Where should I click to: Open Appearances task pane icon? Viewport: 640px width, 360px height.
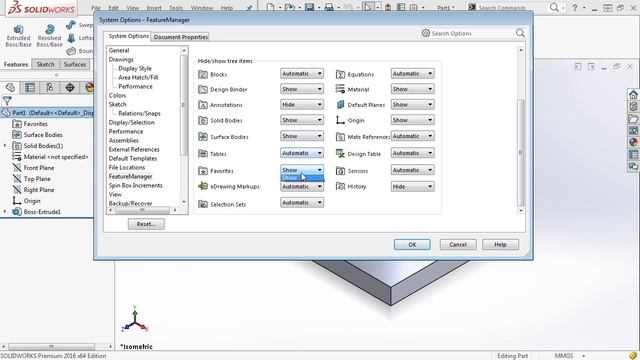(633, 142)
